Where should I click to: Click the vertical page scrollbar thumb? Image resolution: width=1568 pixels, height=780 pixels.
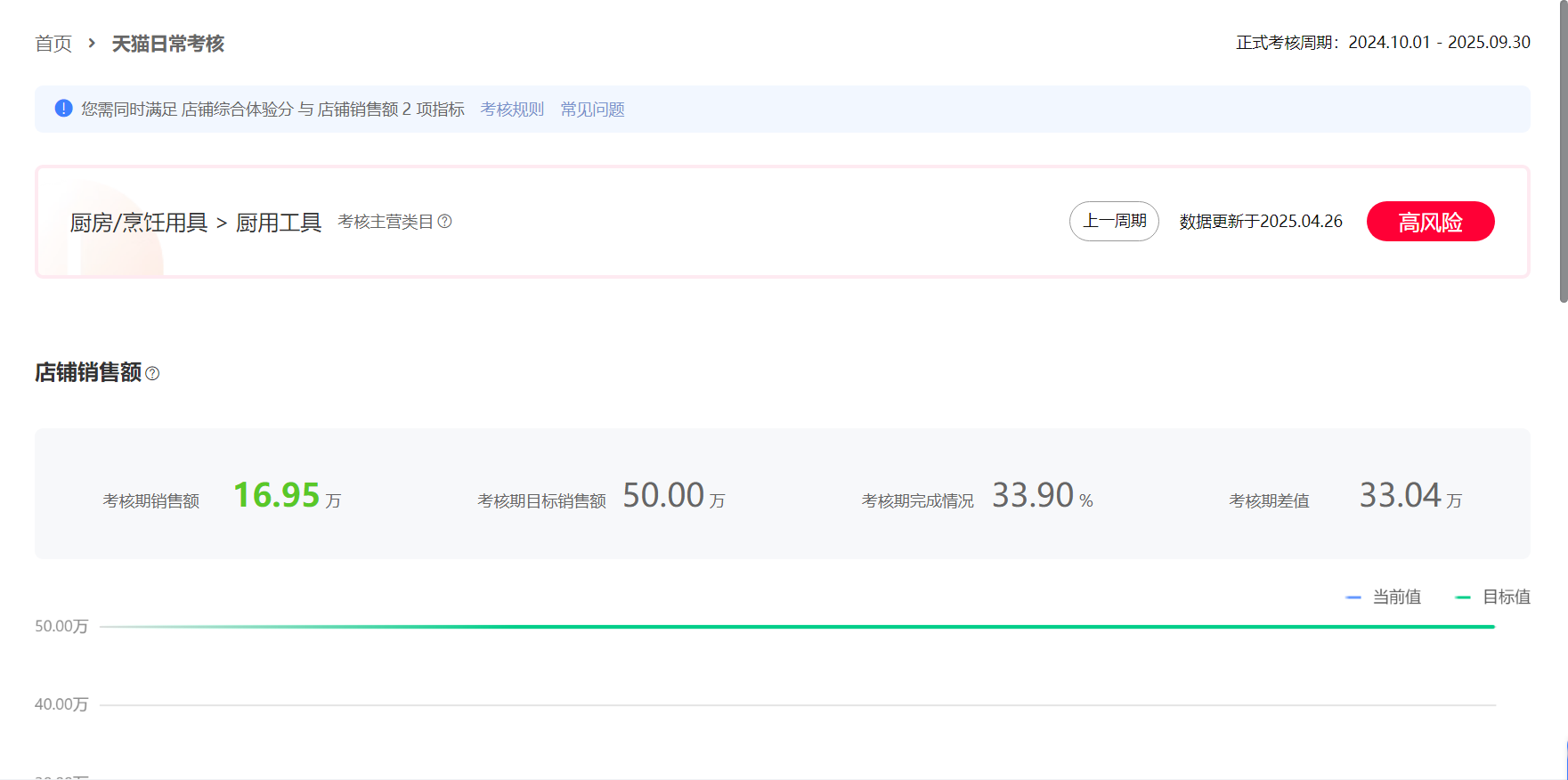[x=1563, y=151]
